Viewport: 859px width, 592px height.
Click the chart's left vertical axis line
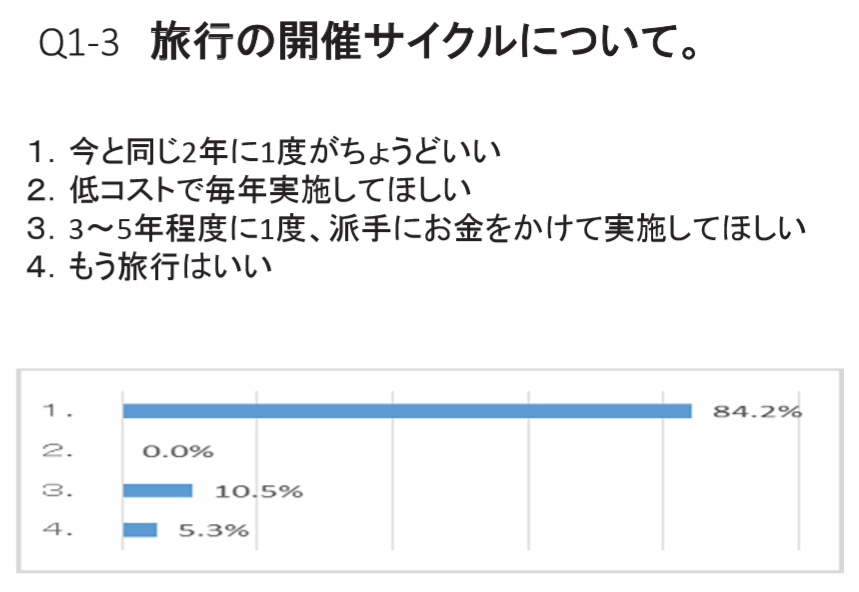[x=122, y=470]
